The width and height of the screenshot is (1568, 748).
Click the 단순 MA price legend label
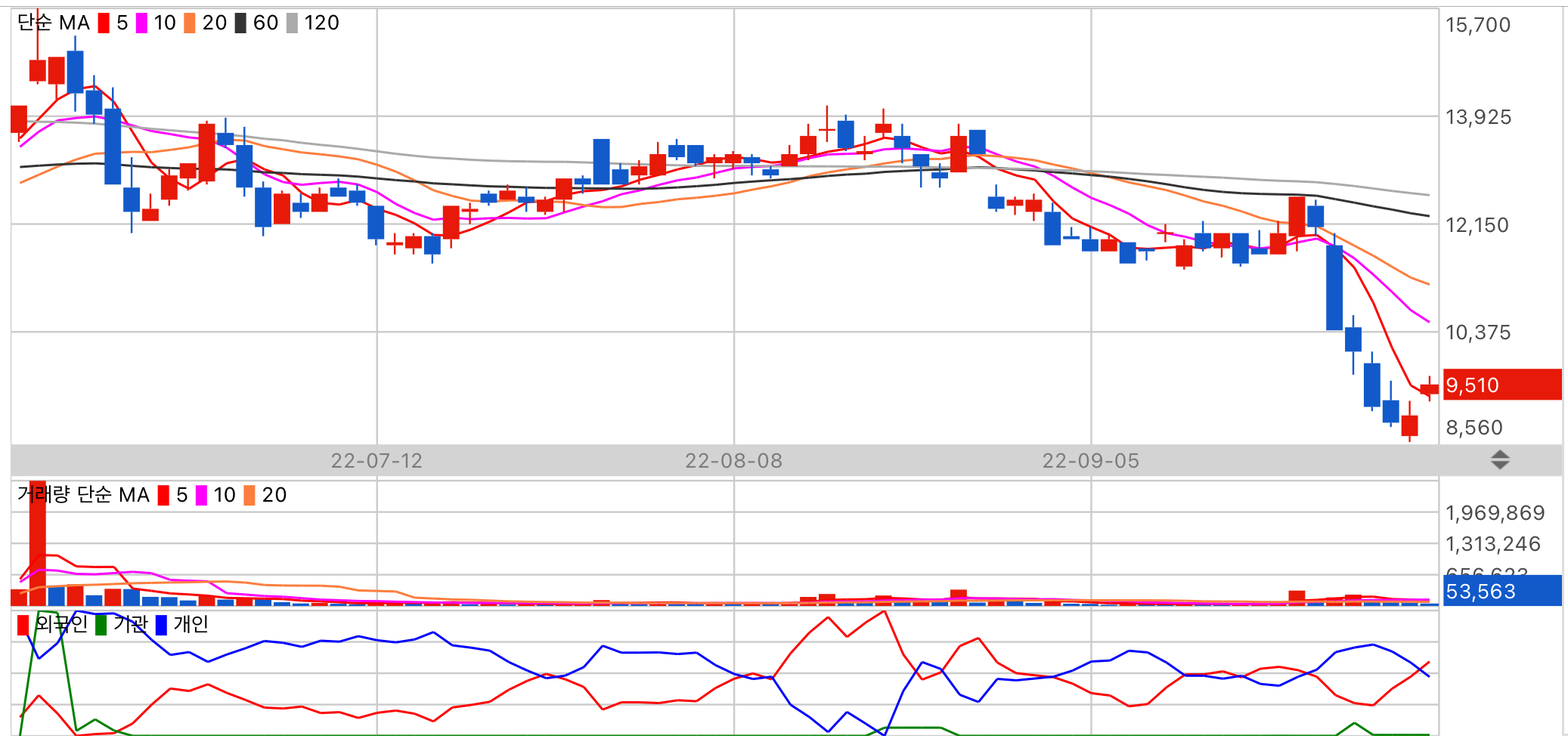[x=54, y=23]
